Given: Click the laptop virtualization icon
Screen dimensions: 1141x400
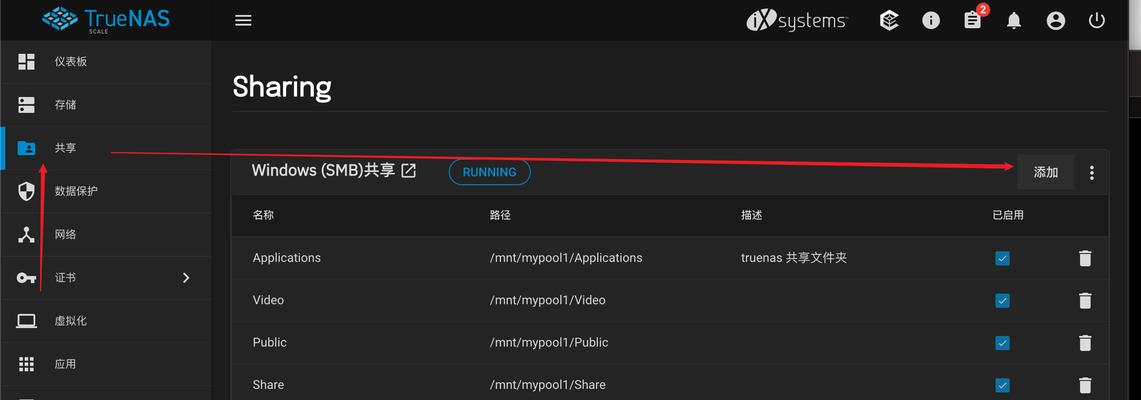Looking at the screenshot, I should click(x=26, y=321).
